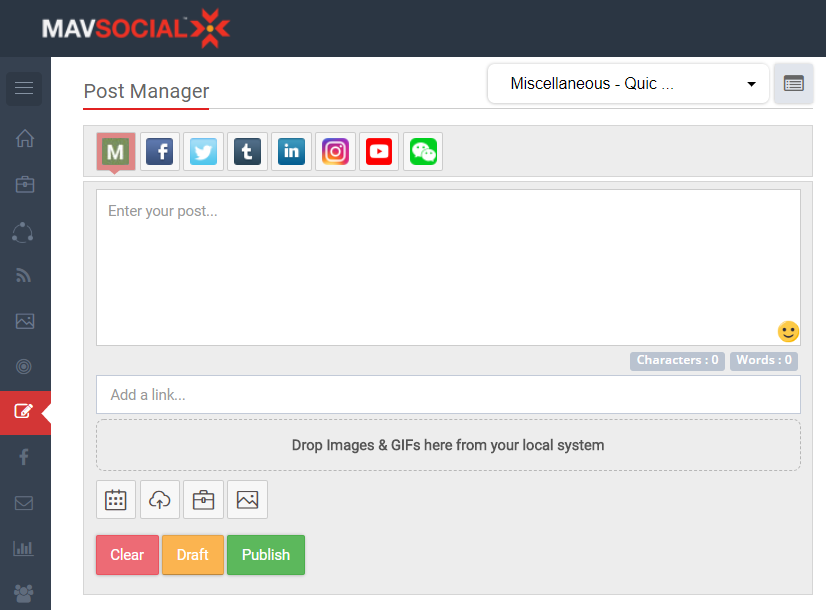Viewport: 826px width, 610px height.
Task: Open the briefcase icon below drop zone
Action: tap(204, 500)
